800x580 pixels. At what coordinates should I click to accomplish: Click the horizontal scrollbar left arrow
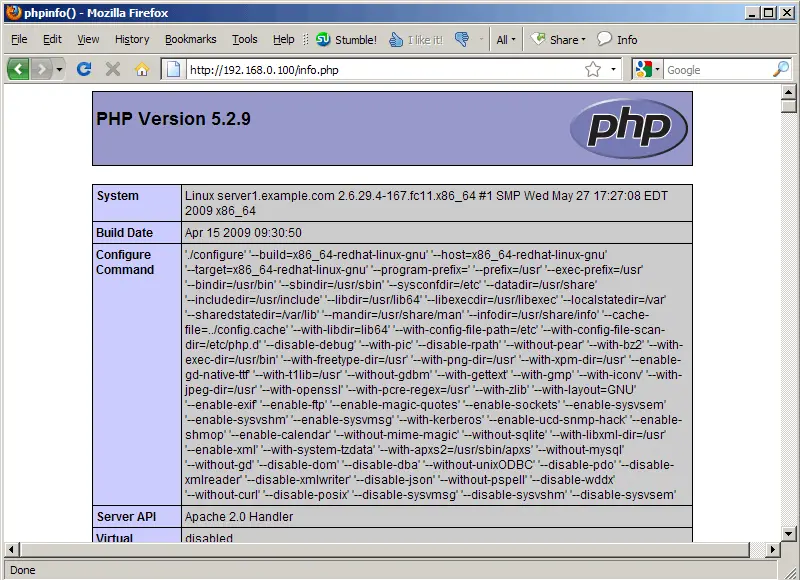pyautogui.click(x=12, y=549)
